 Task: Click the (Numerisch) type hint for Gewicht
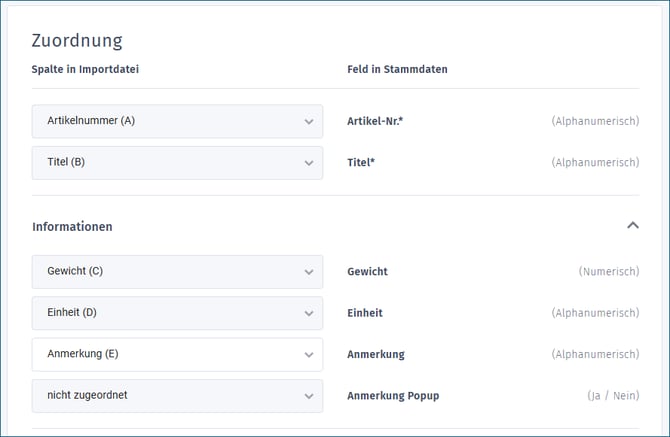608,271
